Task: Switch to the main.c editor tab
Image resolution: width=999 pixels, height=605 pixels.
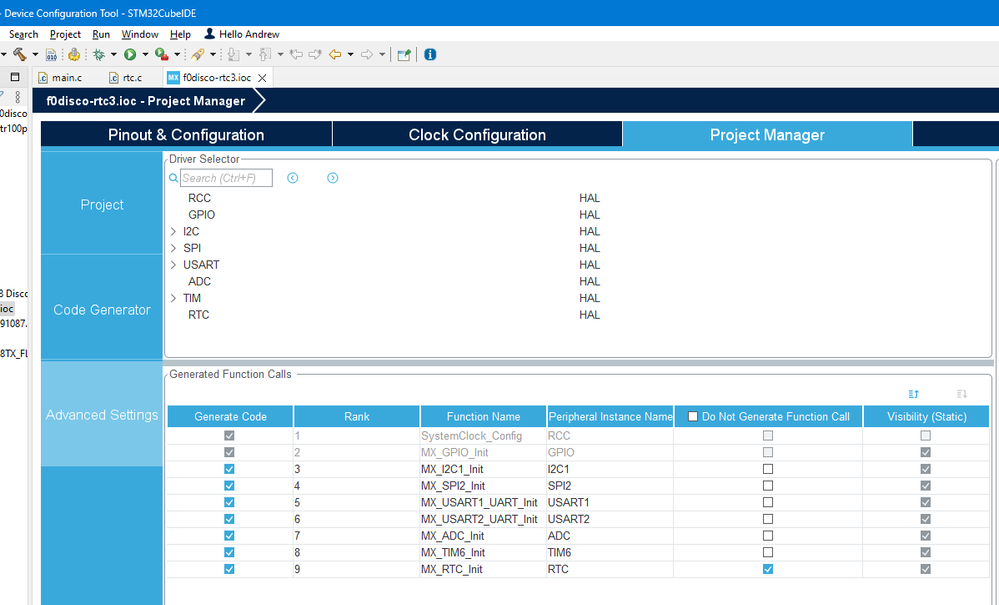Action: click(61, 78)
